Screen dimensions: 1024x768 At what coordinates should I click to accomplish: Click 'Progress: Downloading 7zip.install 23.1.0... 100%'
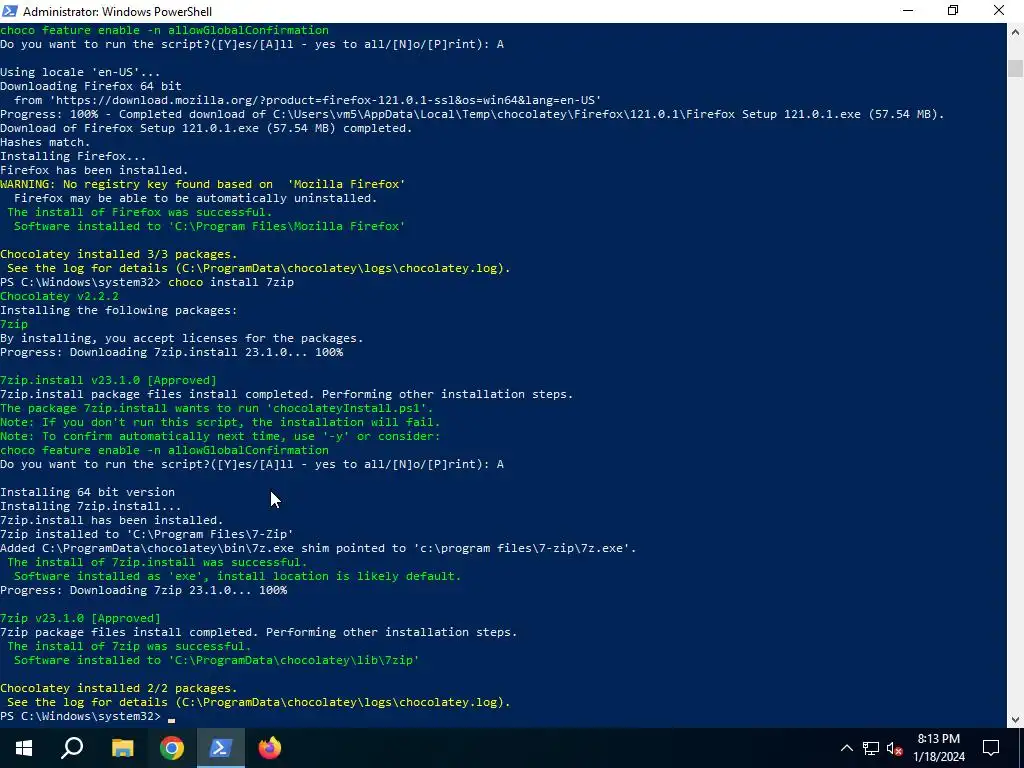(x=172, y=352)
